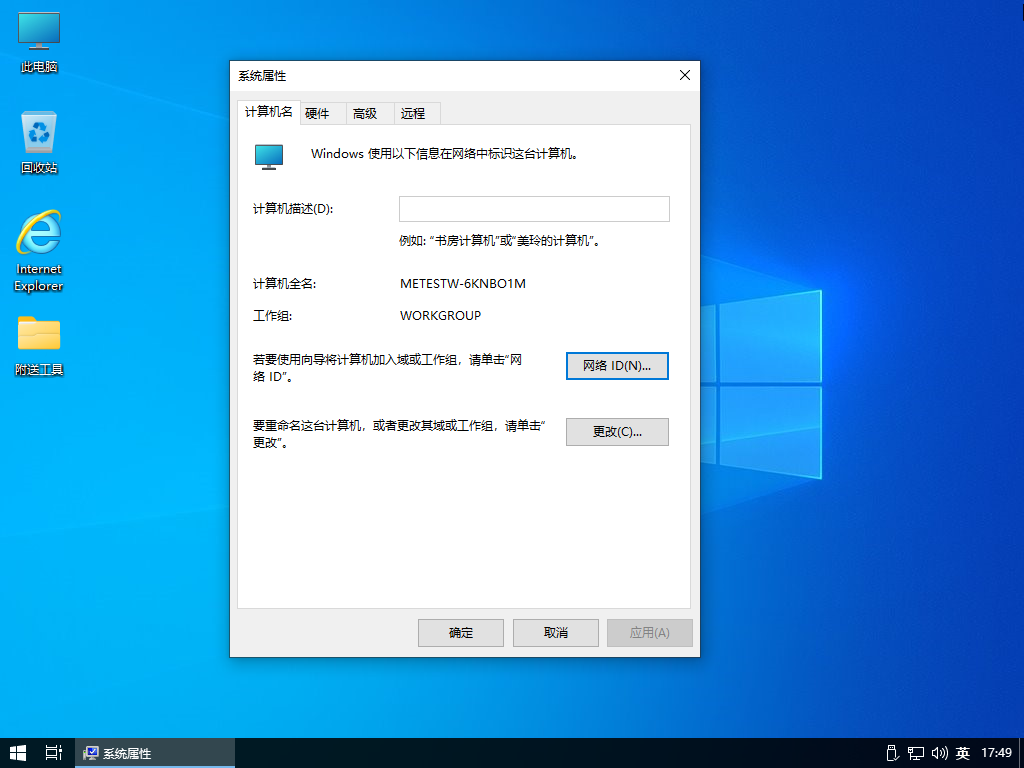The width and height of the screenshot is (1024, 768).
Task: Switch the 英 input method indicator
Action: pos(963,753)
